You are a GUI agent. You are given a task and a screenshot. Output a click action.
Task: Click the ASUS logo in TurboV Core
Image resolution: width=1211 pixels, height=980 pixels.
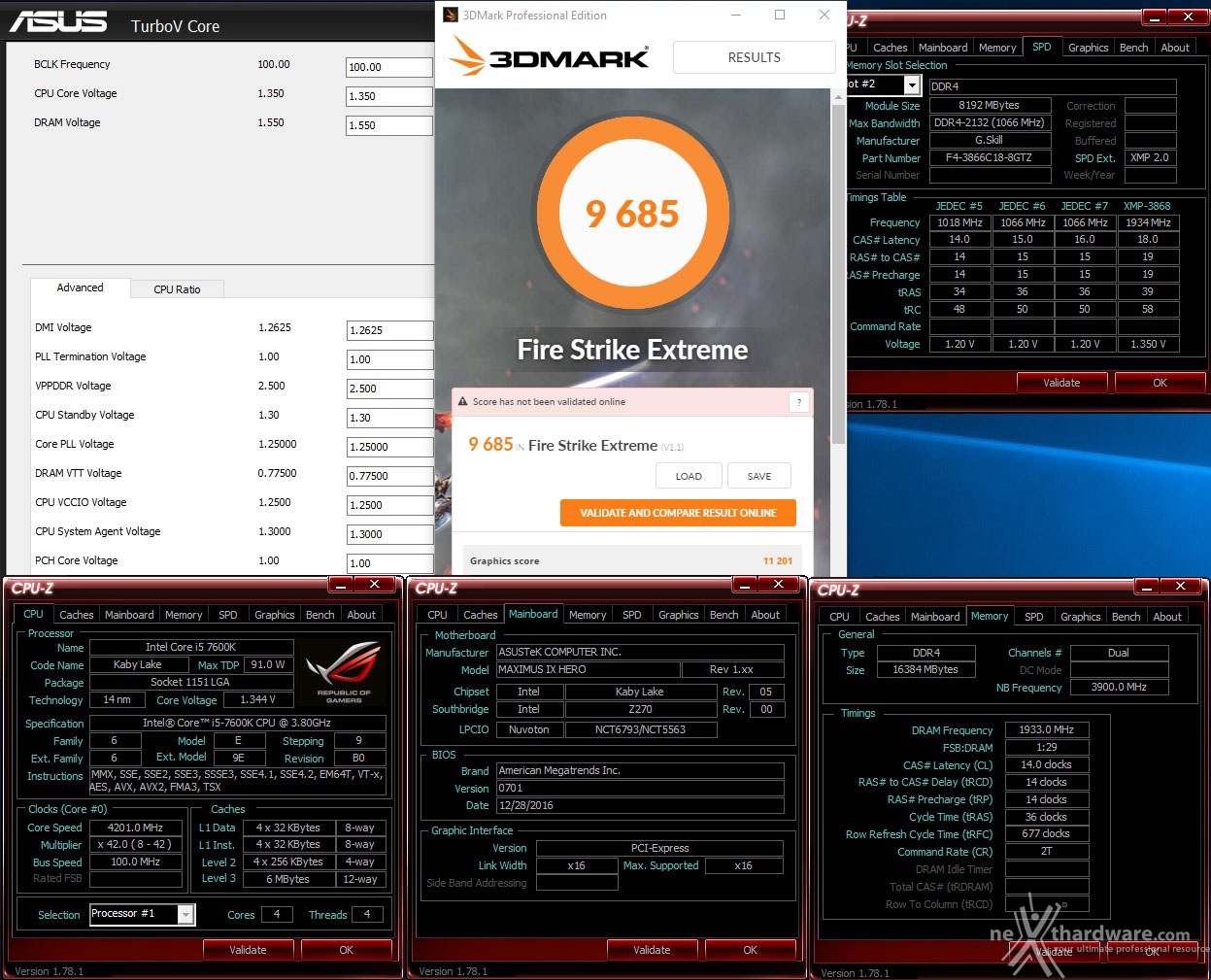click(x=58, y=21)
